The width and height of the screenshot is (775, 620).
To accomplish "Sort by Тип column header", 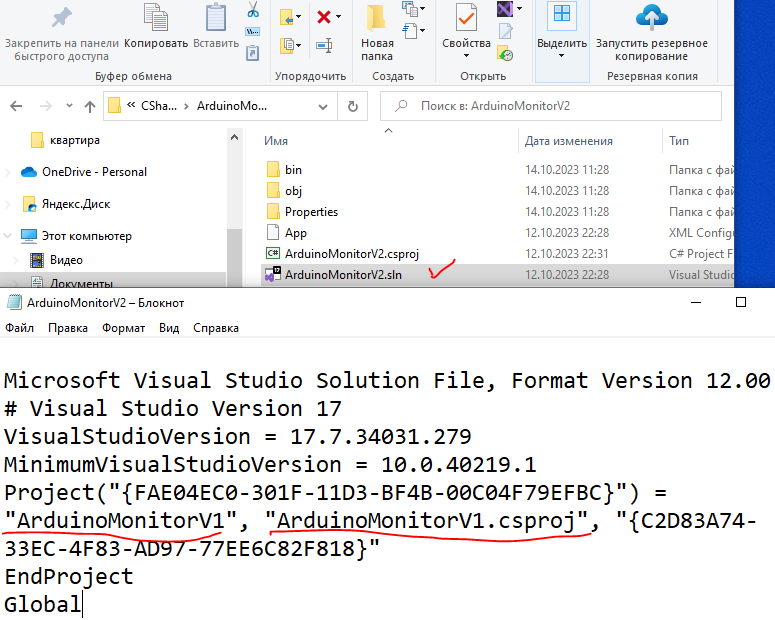I will click(679, 141).
